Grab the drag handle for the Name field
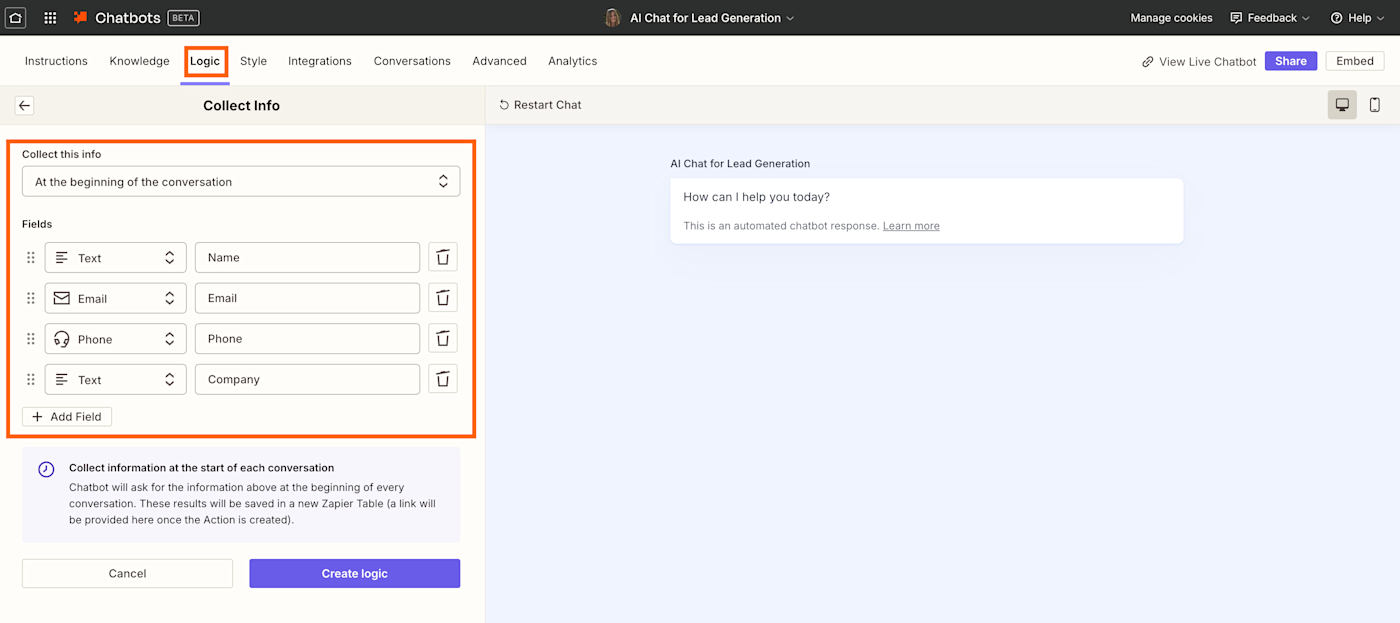The width and height of the screenshot is (1400, 623). (x=31, y=258)
